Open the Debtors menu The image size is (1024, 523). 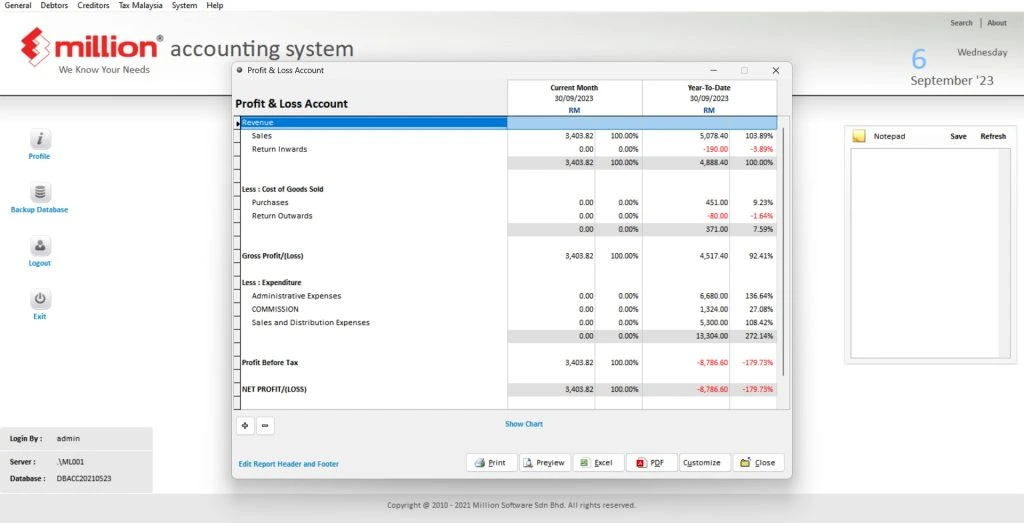click(56, 6)
